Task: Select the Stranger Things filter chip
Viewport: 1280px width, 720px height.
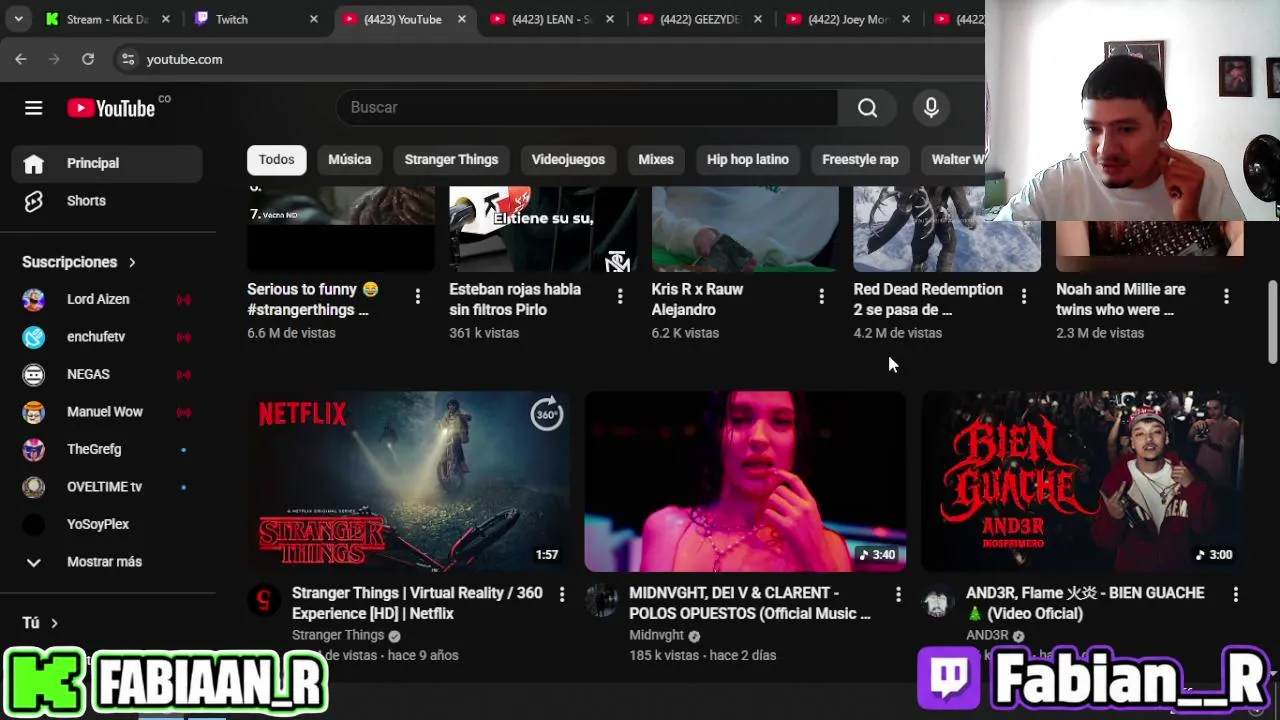Action: pos(451,160)
